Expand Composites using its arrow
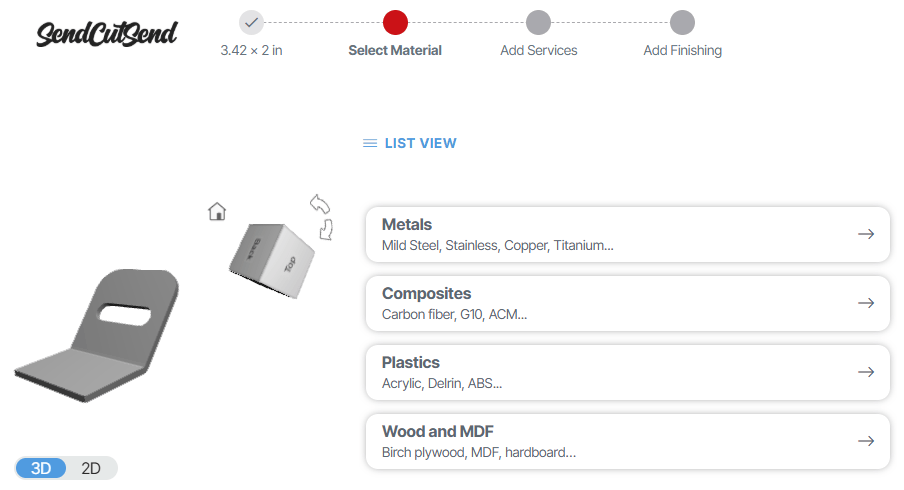The width and height of the screenshot is (904, 490). [x=866, y=303]
